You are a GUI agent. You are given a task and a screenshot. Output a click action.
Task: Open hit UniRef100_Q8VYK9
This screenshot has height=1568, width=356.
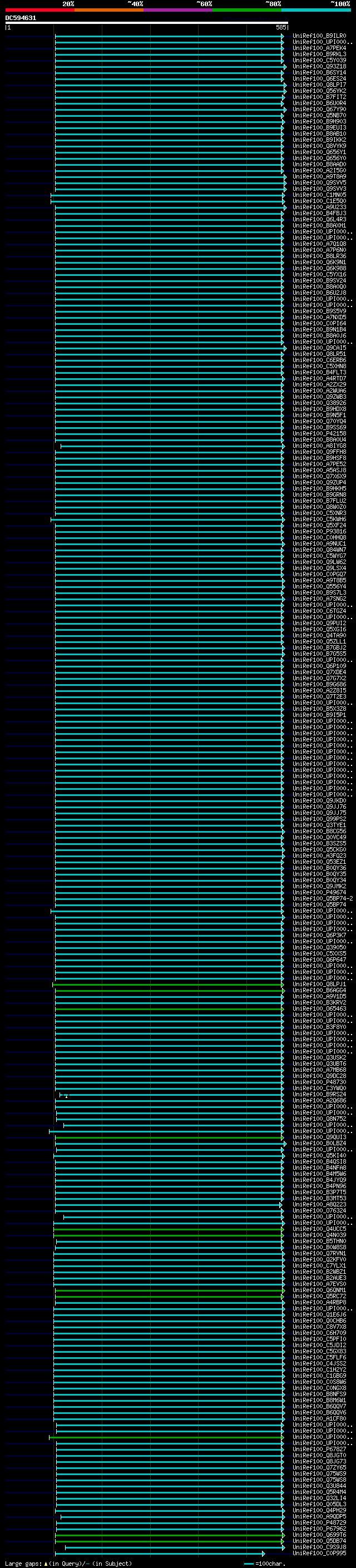point(319,146)
